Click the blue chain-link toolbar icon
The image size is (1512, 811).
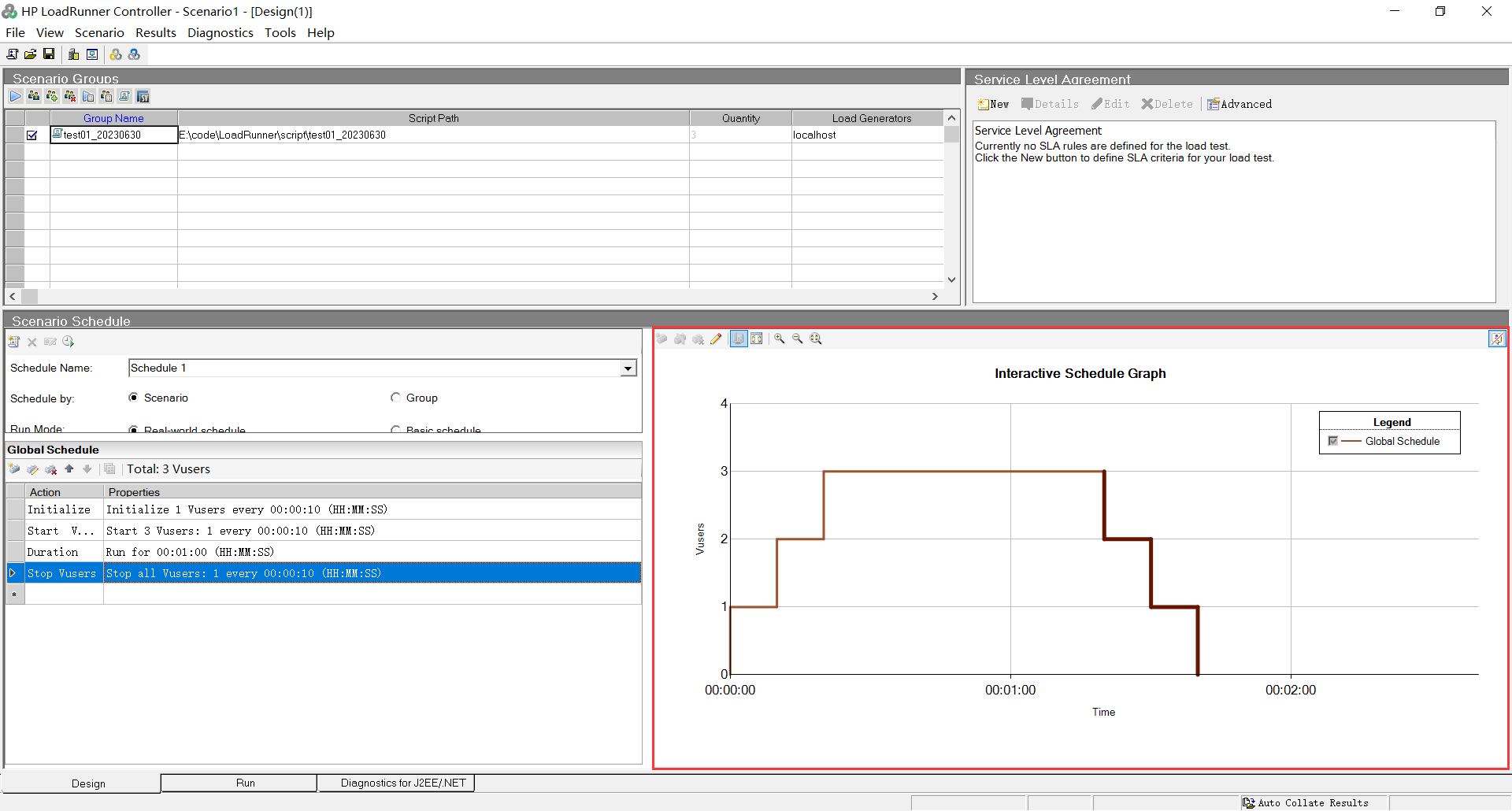tap(134, 54)
